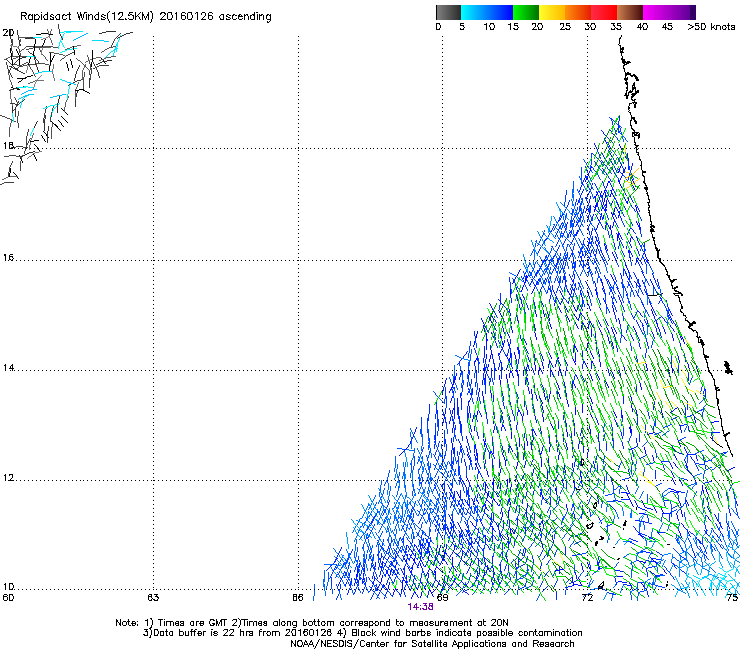Image resolution: width=740 pixels, height=650 pixels.
Task: Click the purple '14:38' time label
Action: coord(420,607)
